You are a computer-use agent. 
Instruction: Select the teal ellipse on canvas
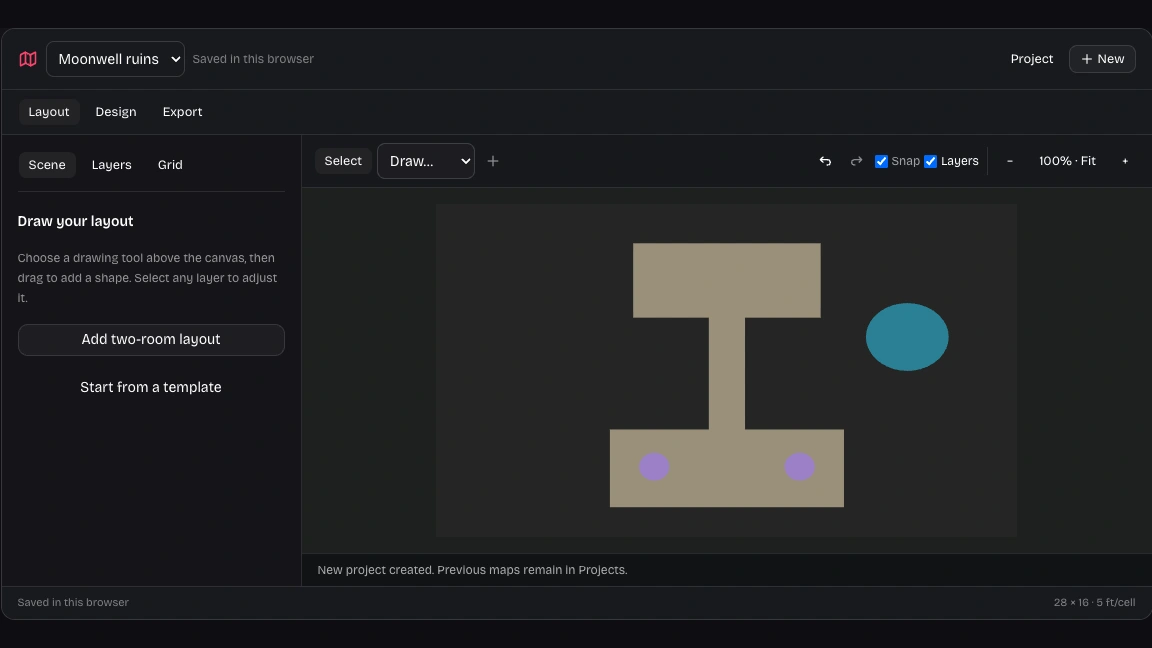[907, 337]
